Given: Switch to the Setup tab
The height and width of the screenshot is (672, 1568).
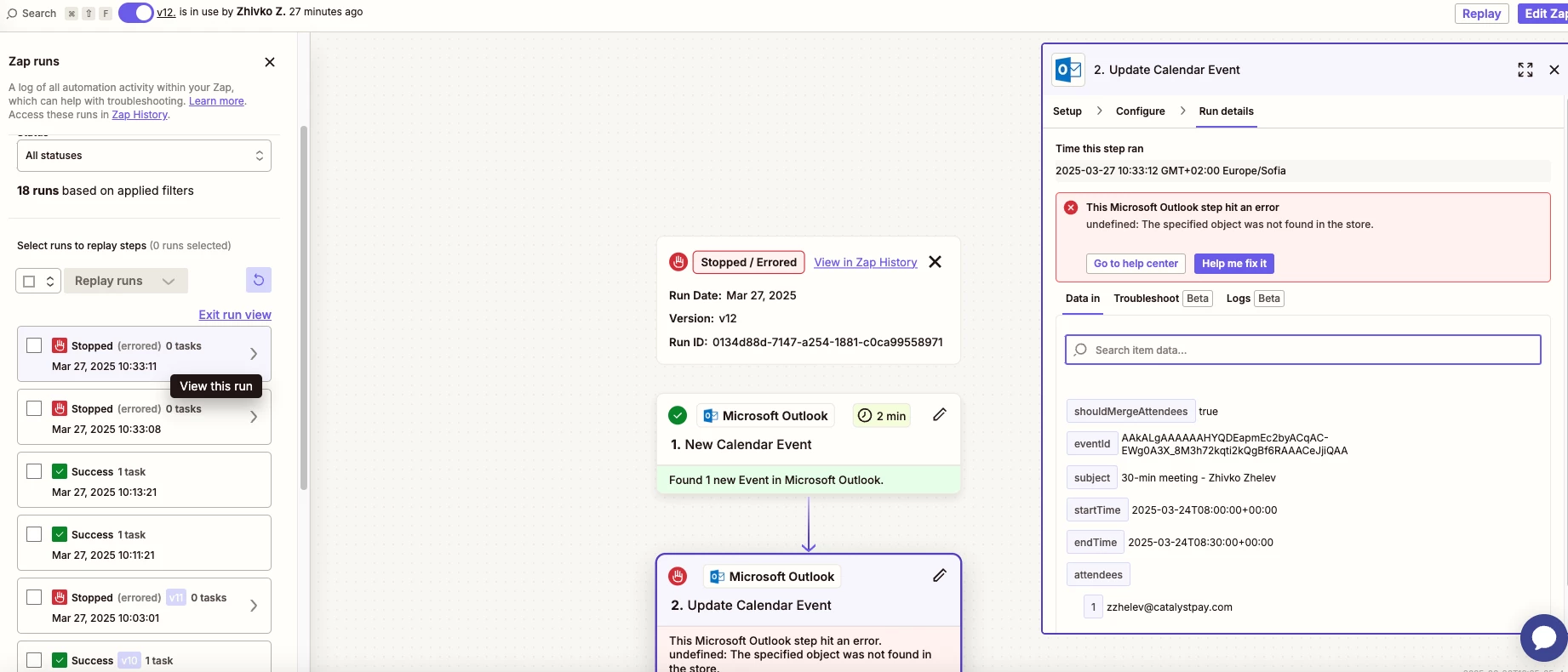Looking at the screenshot, I should 1067,111.
